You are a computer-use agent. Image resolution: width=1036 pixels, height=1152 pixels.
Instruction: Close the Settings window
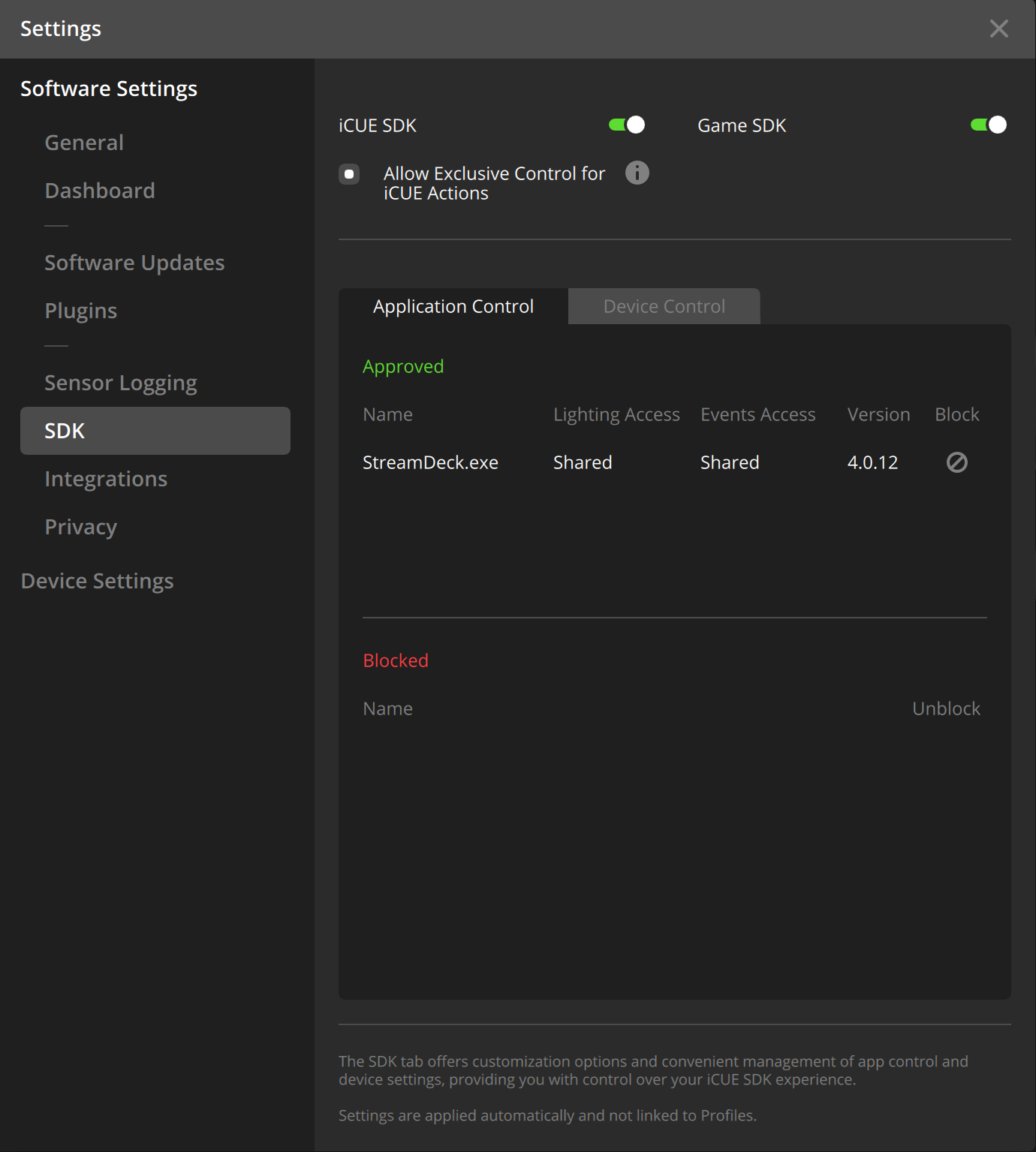click(998, 29)
